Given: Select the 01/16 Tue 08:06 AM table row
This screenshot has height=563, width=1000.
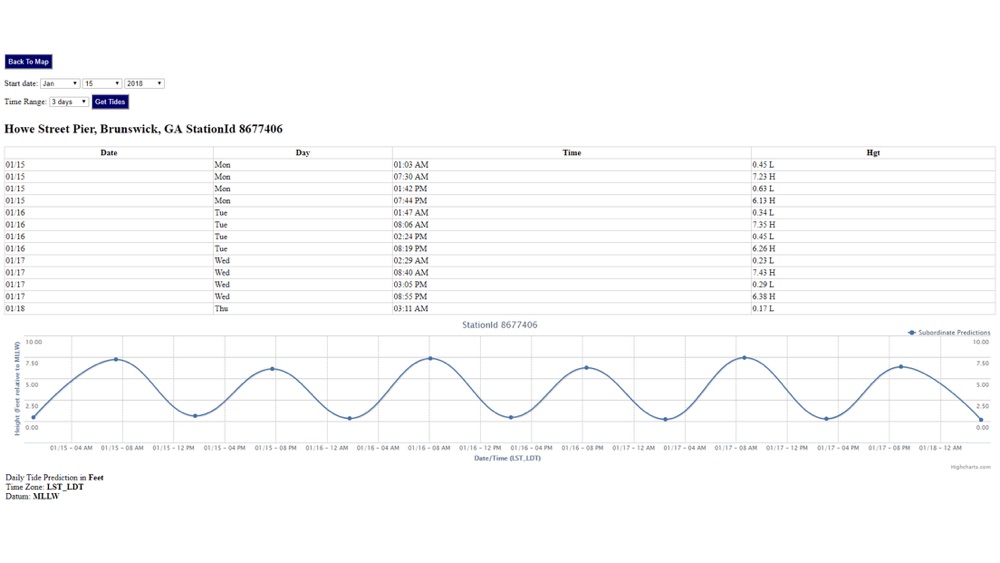Looking at the screenshot, I should coord(500,224).
